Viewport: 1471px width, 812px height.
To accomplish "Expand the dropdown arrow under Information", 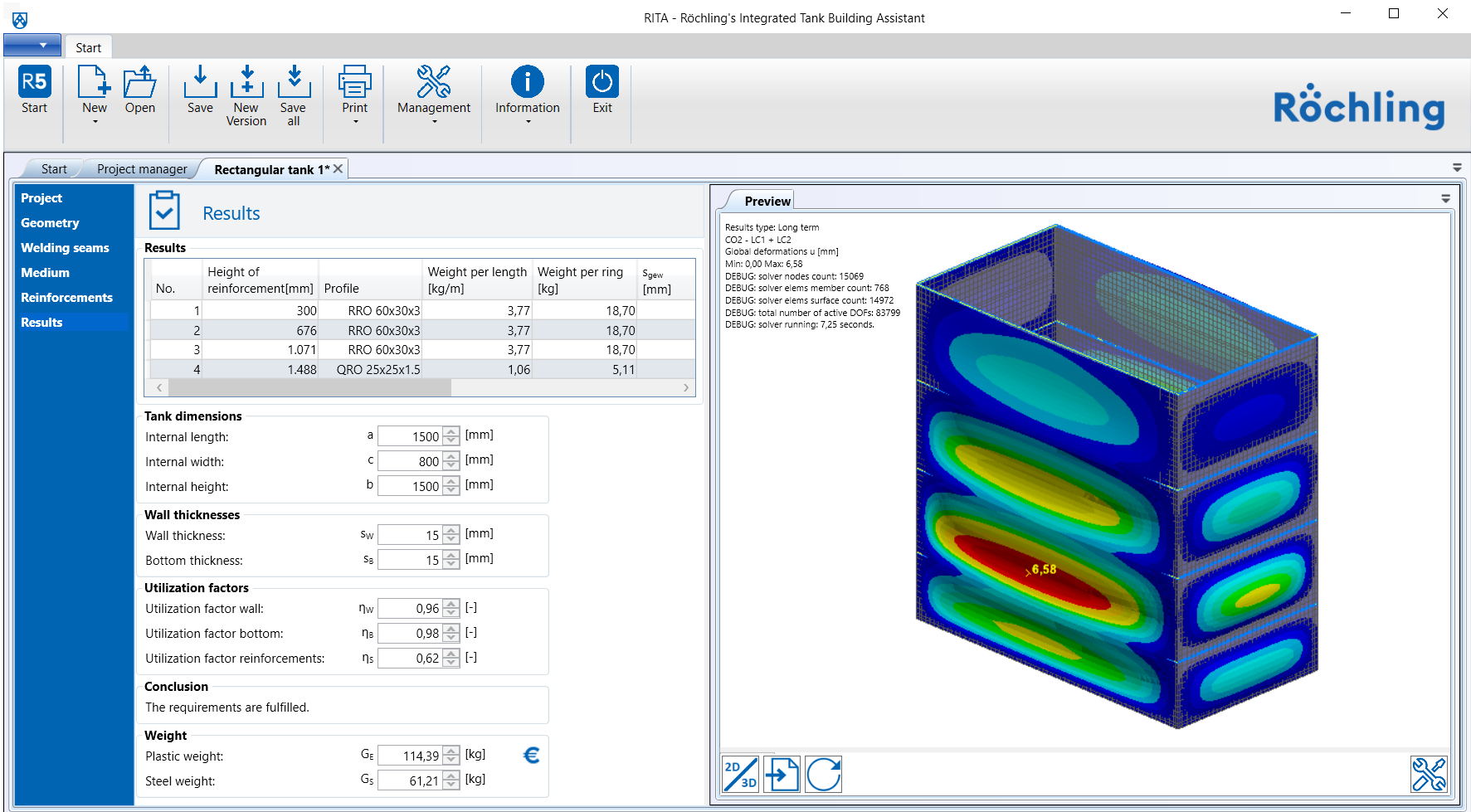I will pyautogui.click(x=528, y=122).
